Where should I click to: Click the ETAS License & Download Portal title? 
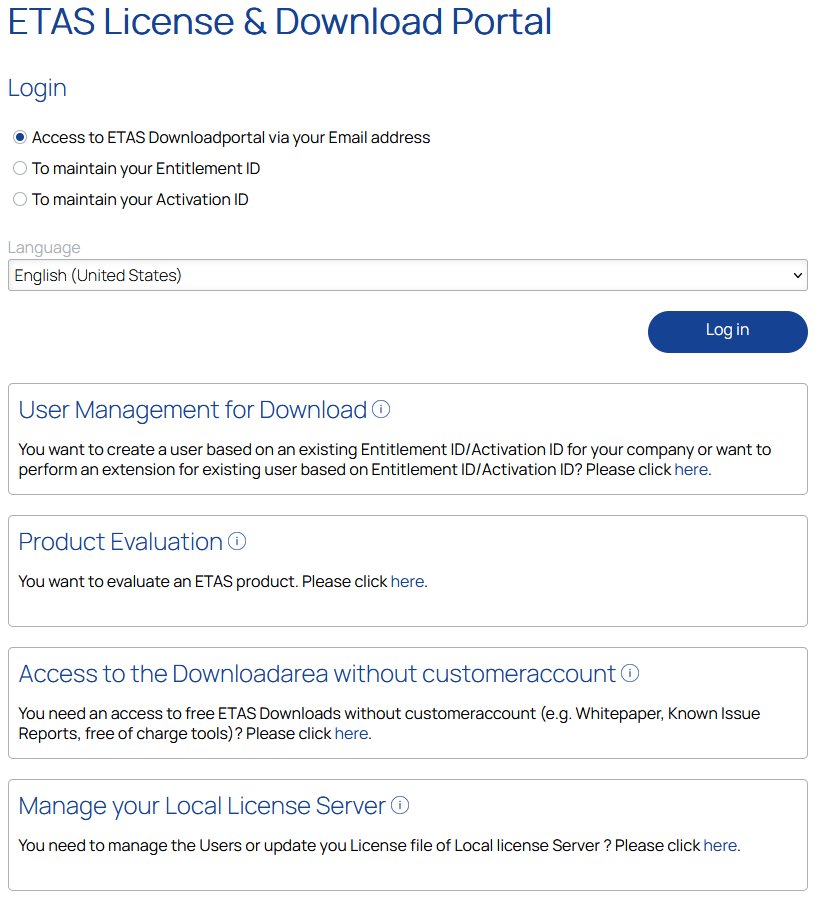[x=280, y=22]
